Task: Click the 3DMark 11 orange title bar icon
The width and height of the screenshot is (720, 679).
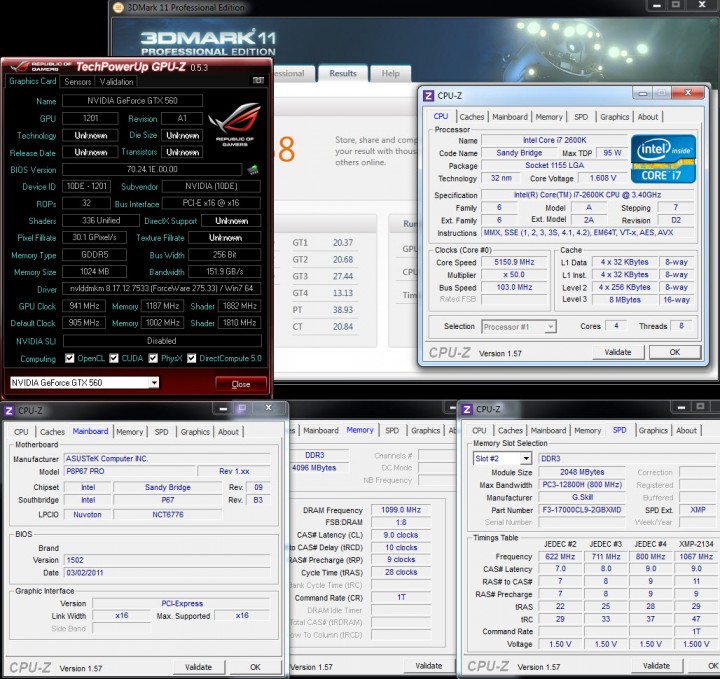Action: (118, 7)
